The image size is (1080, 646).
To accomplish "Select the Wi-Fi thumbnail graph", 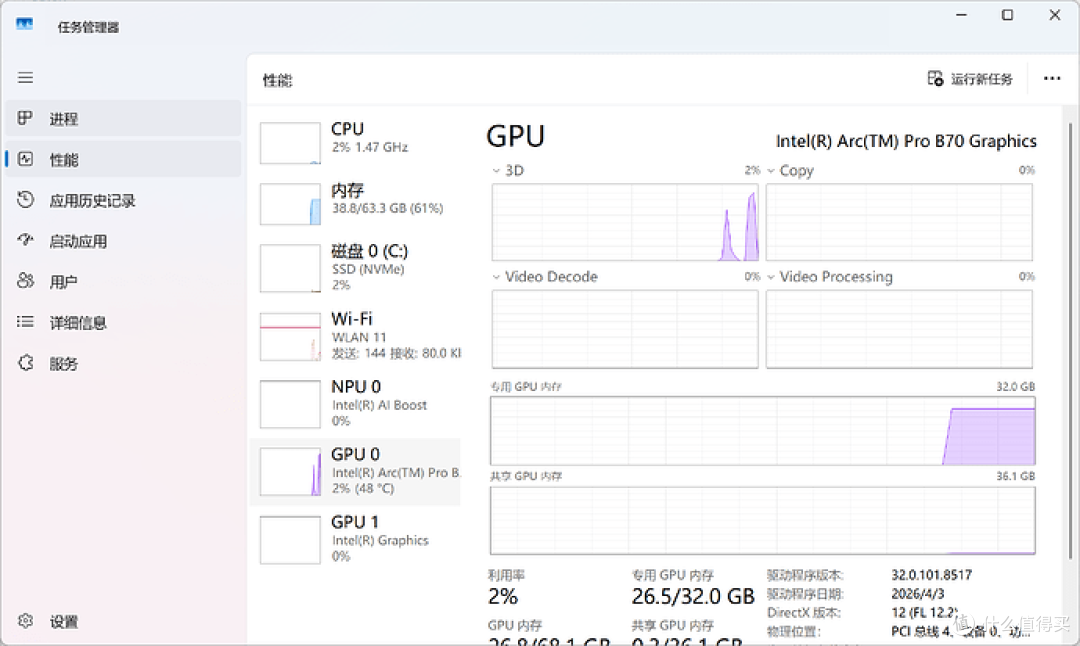I will tap(290, 337).
